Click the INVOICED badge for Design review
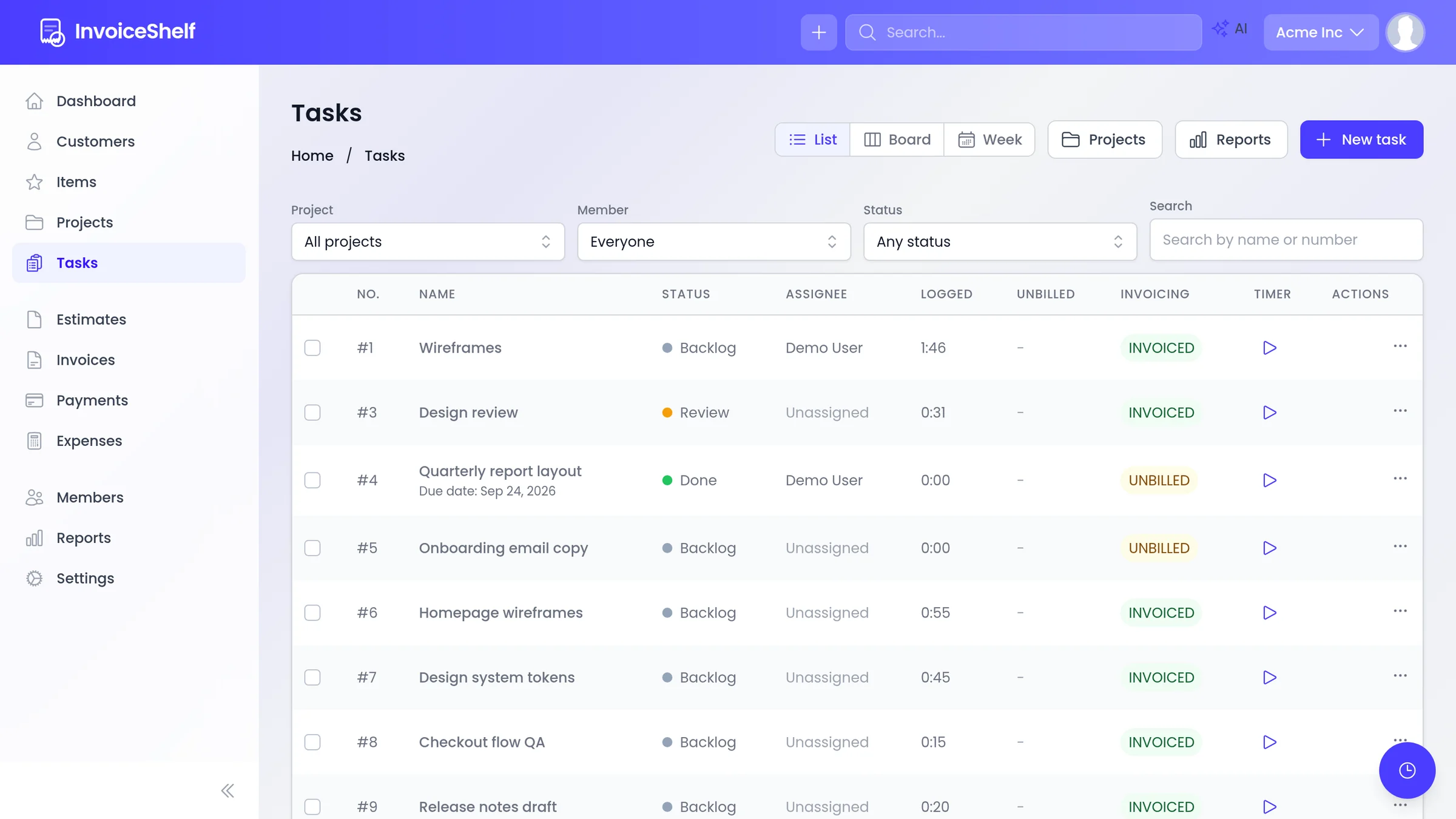This screenshot has width=1456, height=819. pos(1161,413)
